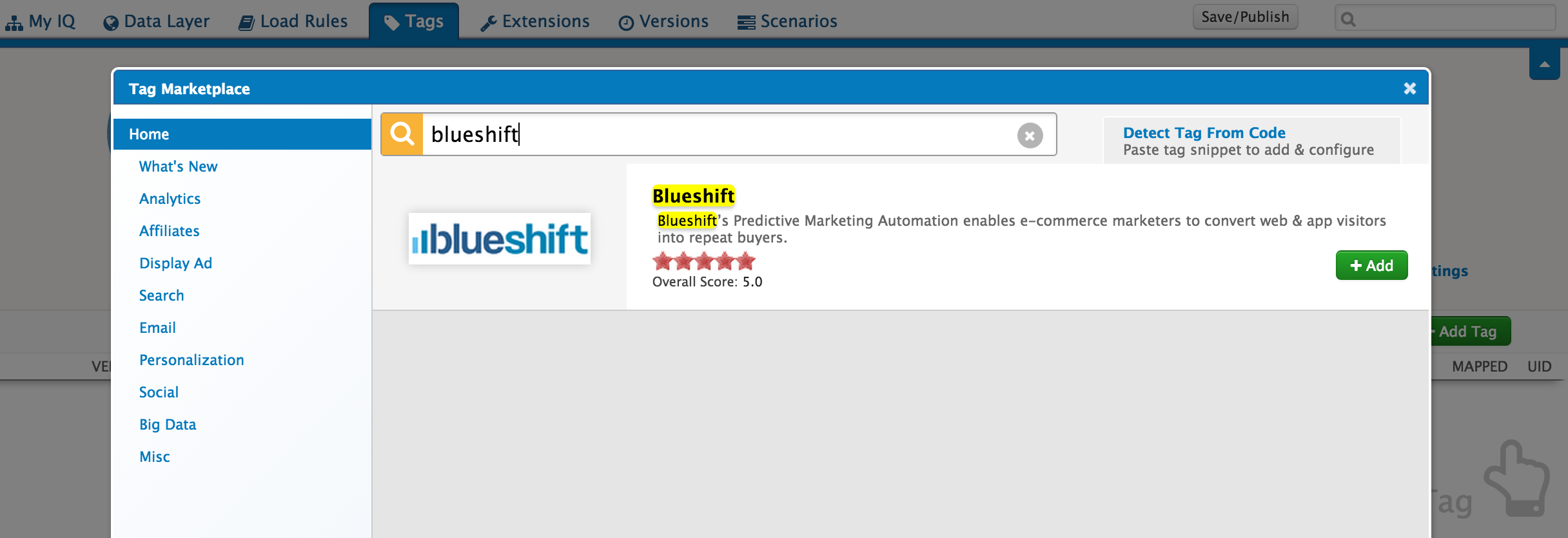Image resolution: width=1568 pixels, height=538 pixels.
Task: Select the Personalization category
Action: pyautogui.click(x=191, y=360)
